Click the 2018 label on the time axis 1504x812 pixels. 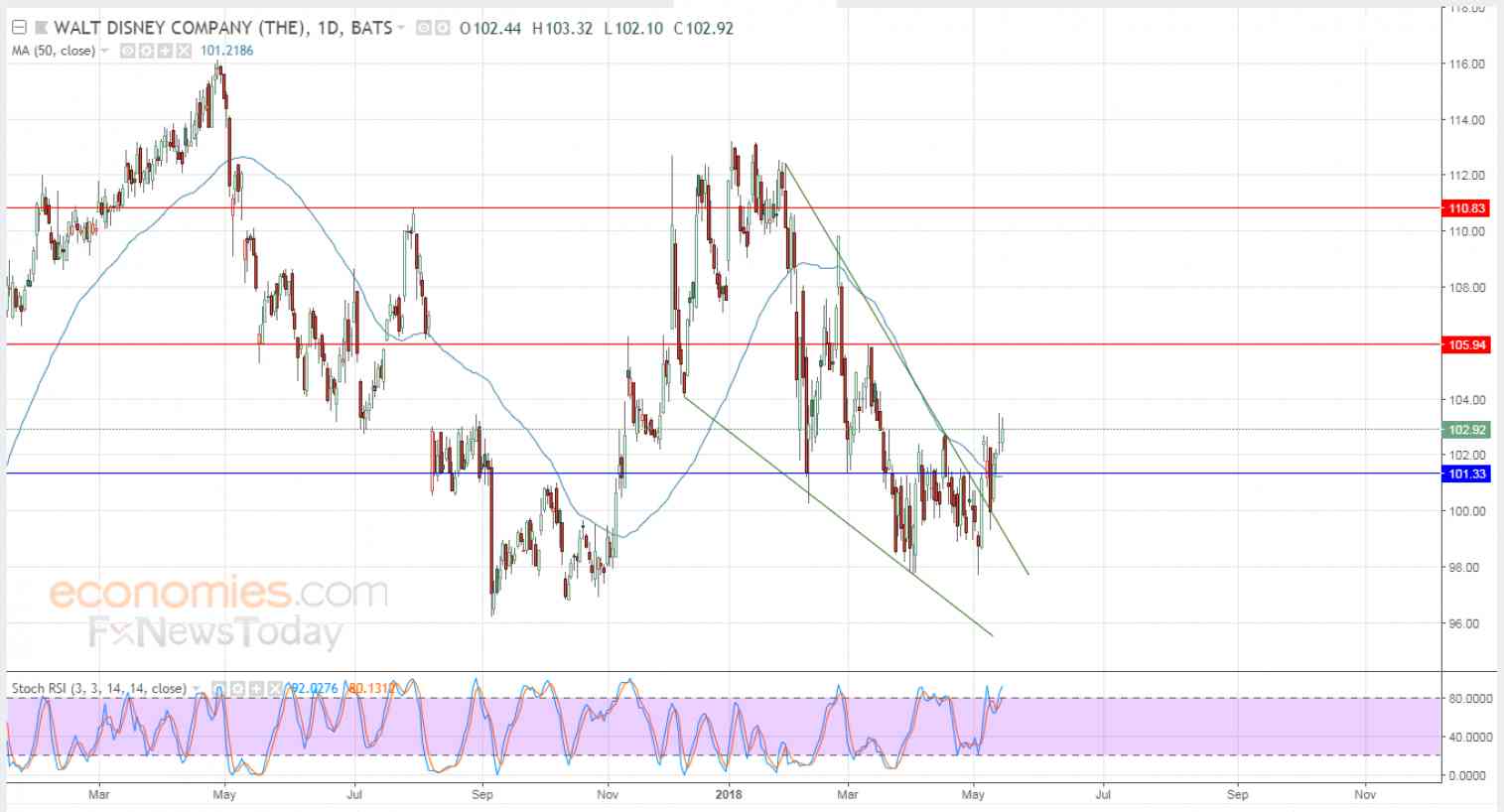728,794
